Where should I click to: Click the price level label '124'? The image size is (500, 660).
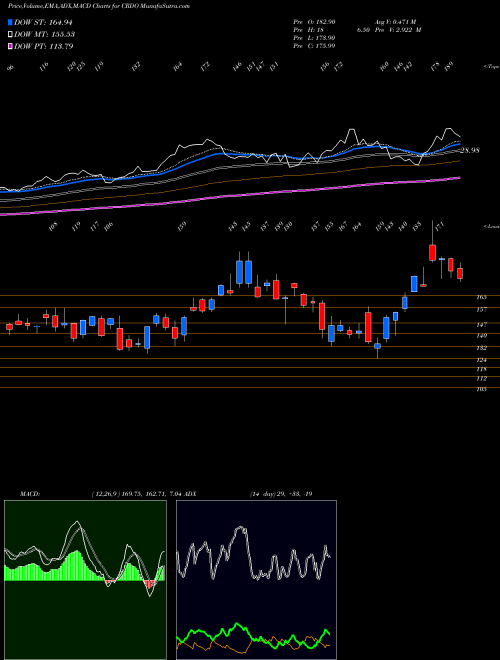click(482, 360)
